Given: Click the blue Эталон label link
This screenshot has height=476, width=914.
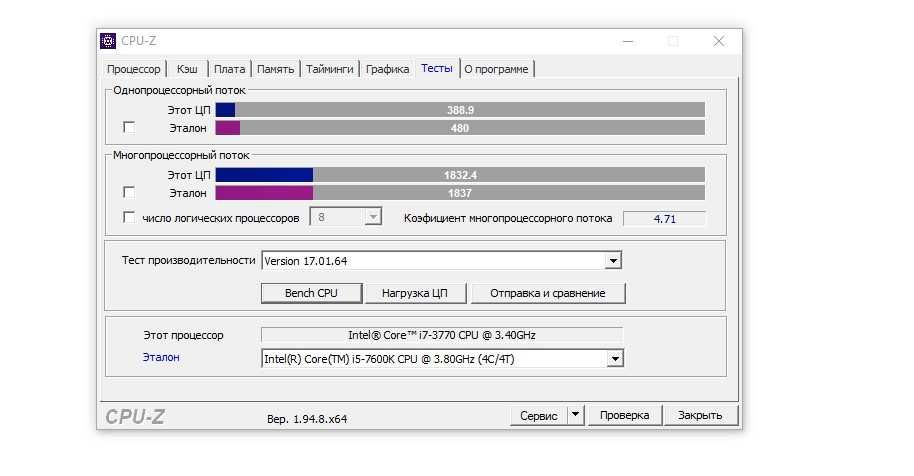Looking at the screenshot, I should [x=161, y=357].
